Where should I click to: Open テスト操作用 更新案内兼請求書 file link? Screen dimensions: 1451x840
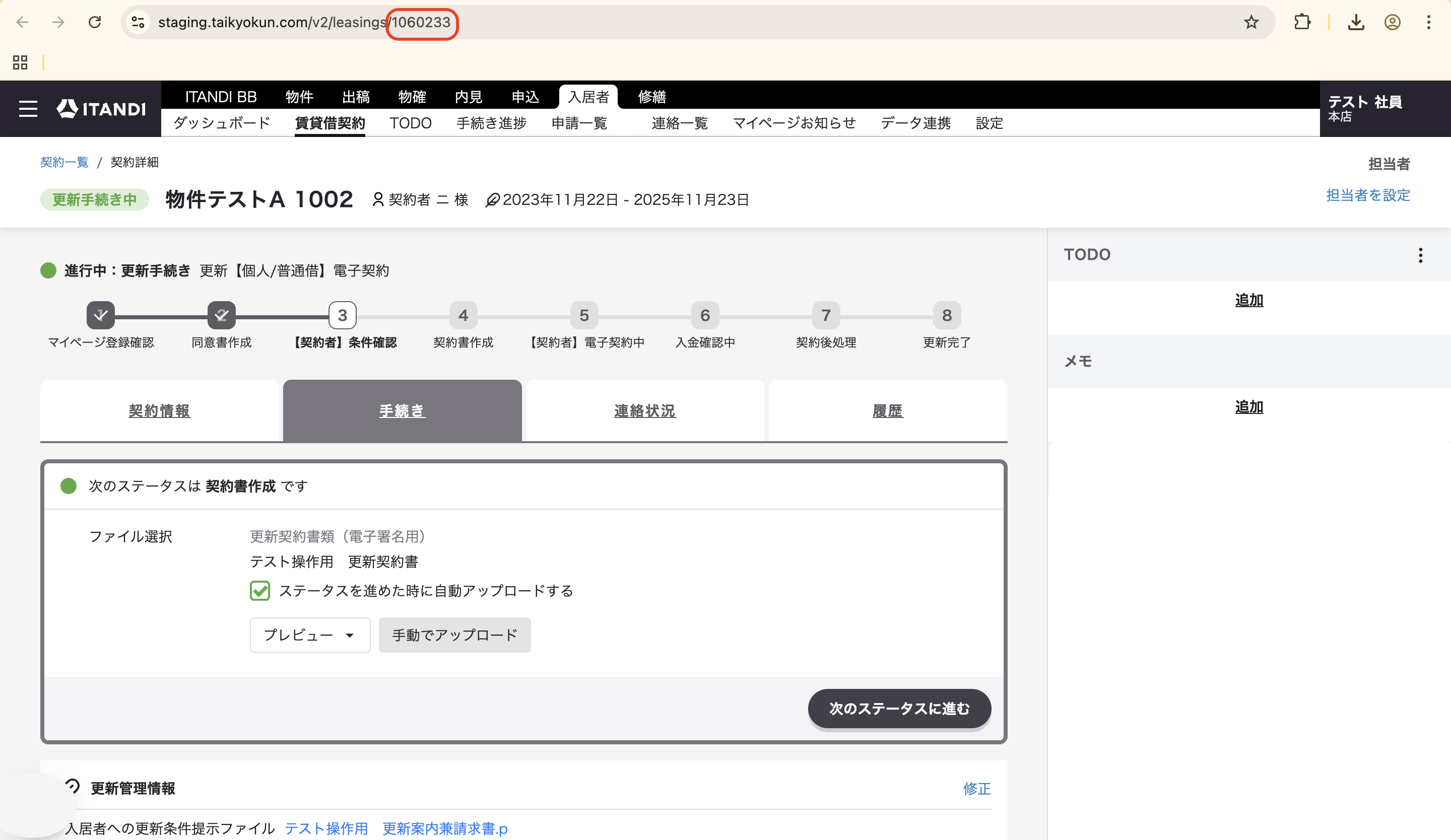396,828
